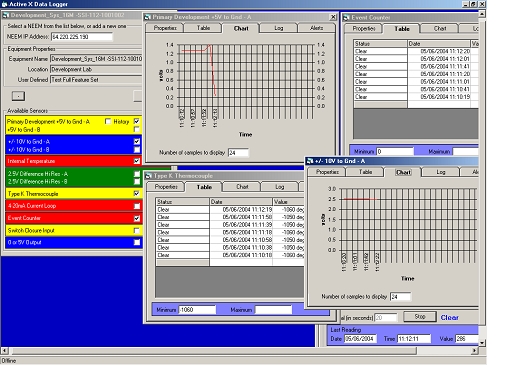The width and height of the screenshot is (512, 384).
Task: Click the horizontal scrollbar right arrow
Action: pos(474,351)
